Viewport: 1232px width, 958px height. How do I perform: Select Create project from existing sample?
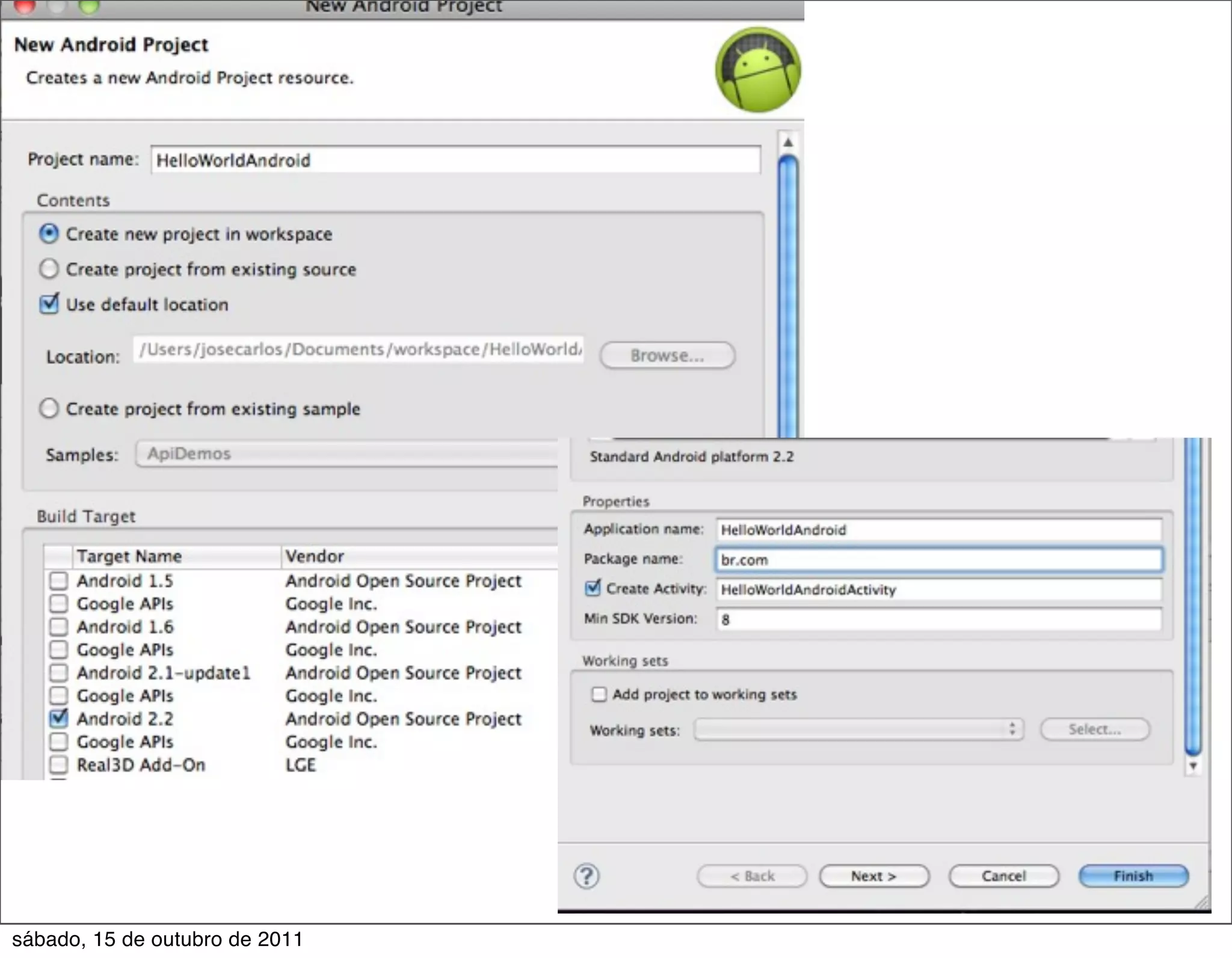pyautogui.click(x=49, y=409)
